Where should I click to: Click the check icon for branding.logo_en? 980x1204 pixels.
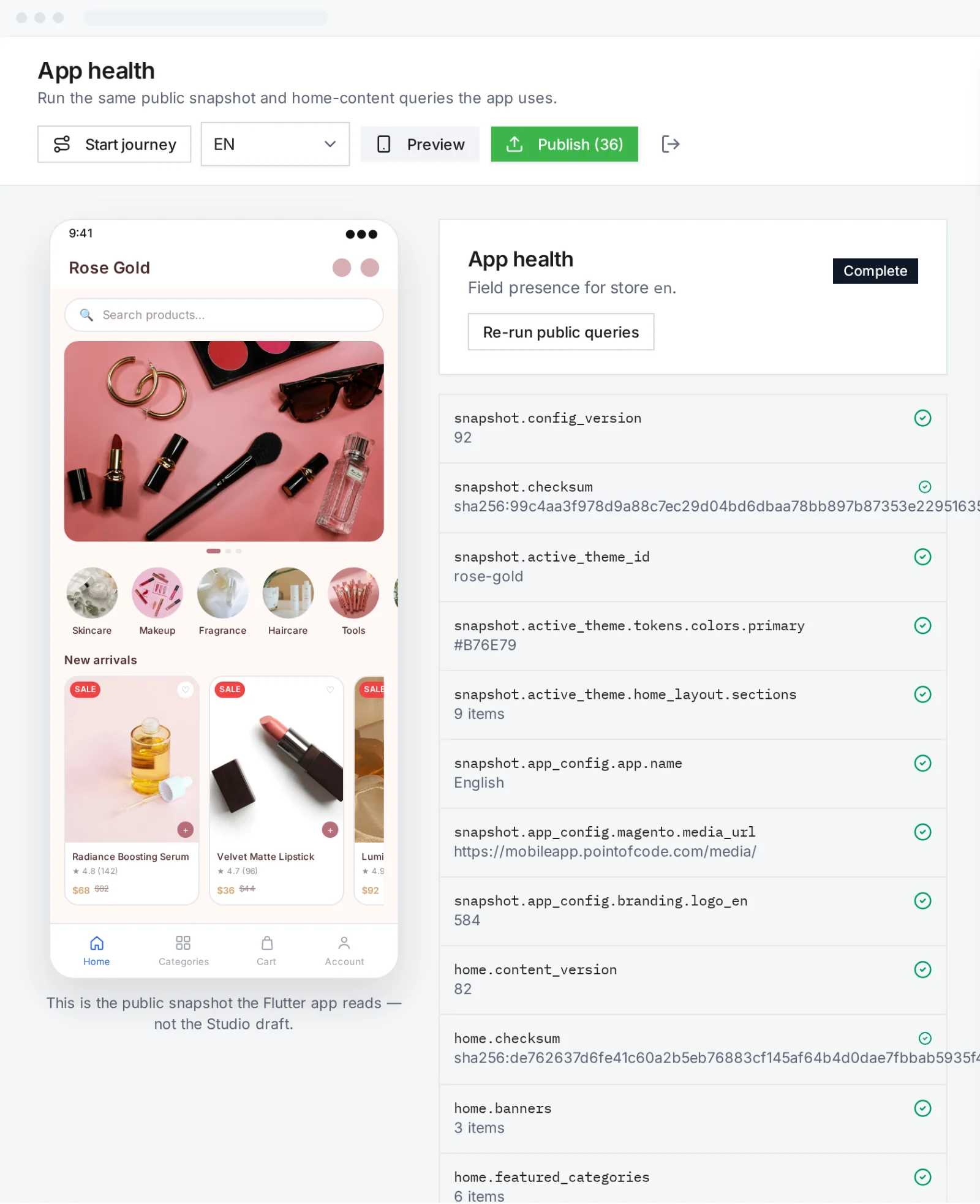922,901
